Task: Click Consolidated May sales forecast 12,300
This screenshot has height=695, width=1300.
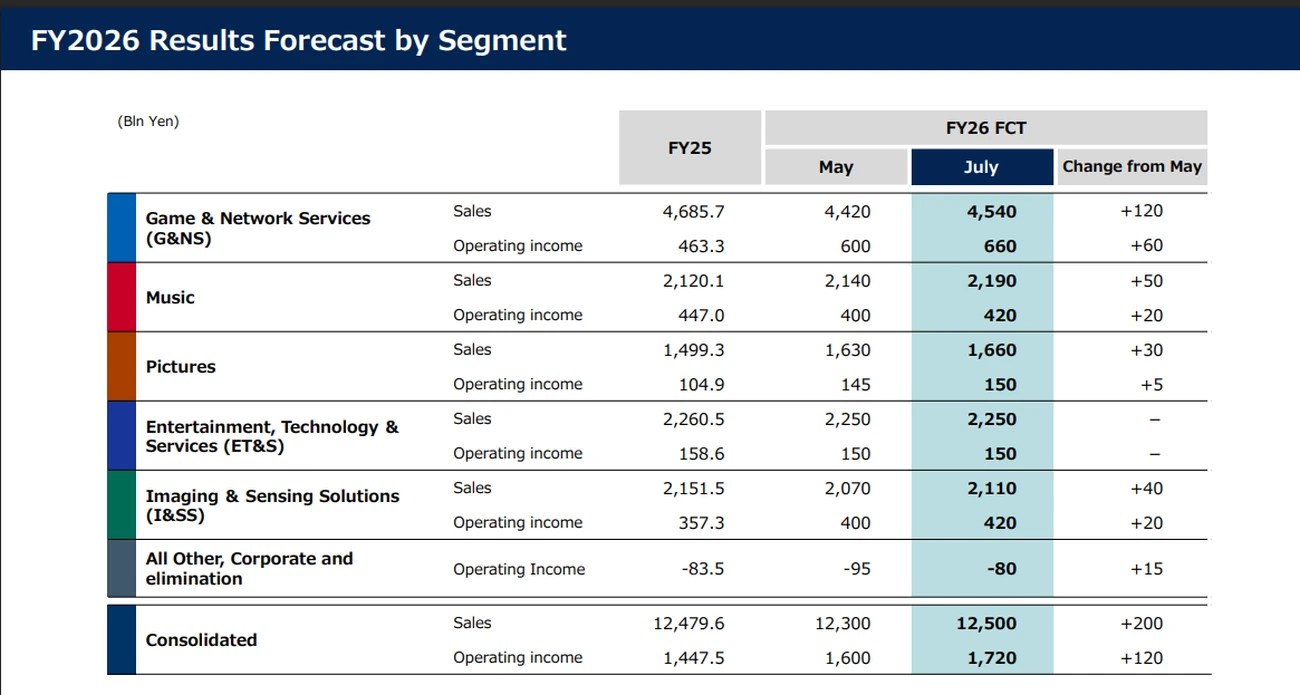Action: pos(844,623)
